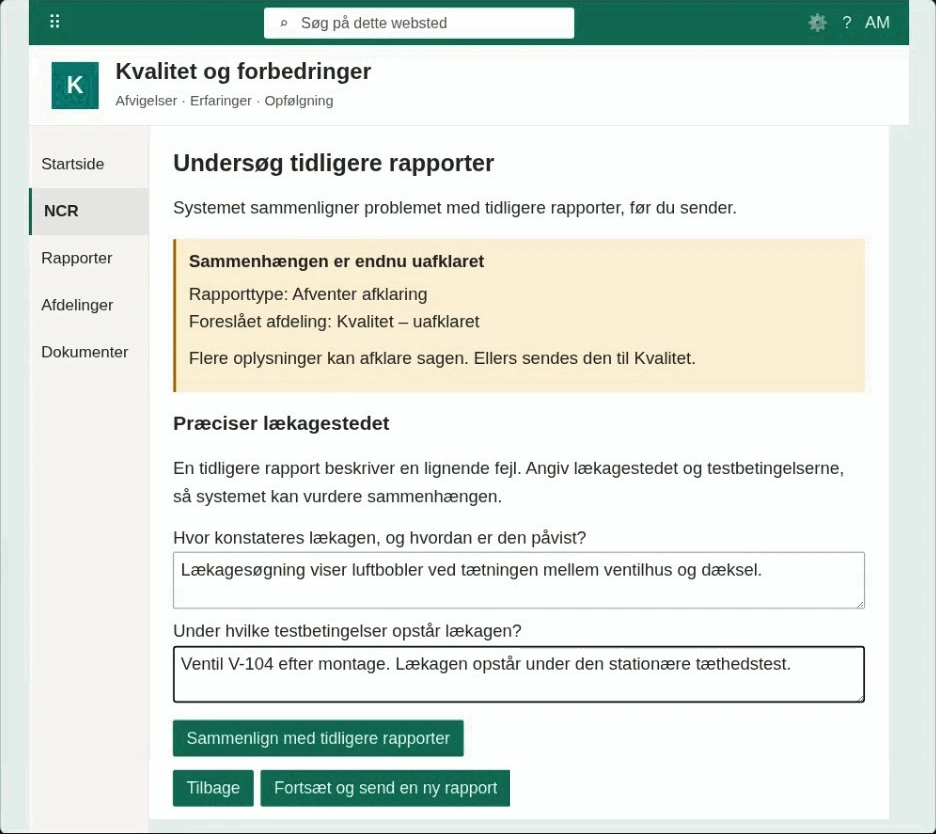
Task: Click the 'Undersøg tidligere rapporter' heading
Action: click(x=334, y=163)
